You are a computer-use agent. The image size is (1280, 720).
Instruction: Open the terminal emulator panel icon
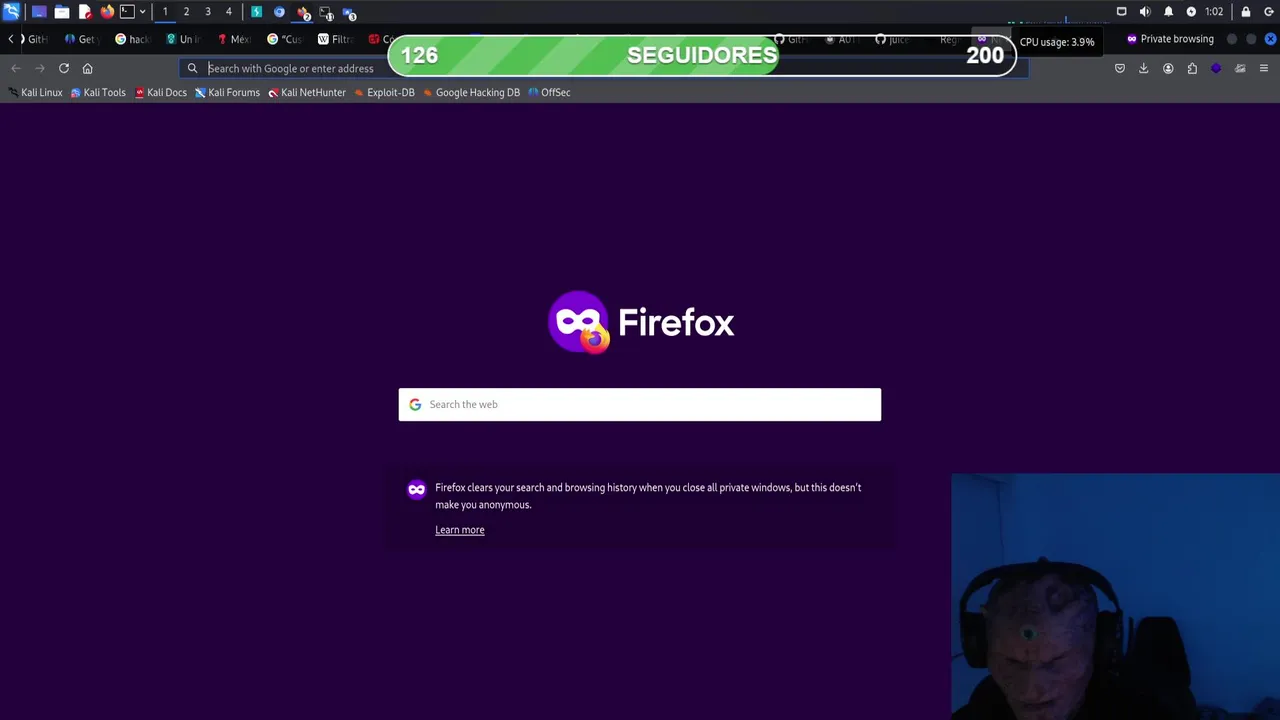pos(128,12)
